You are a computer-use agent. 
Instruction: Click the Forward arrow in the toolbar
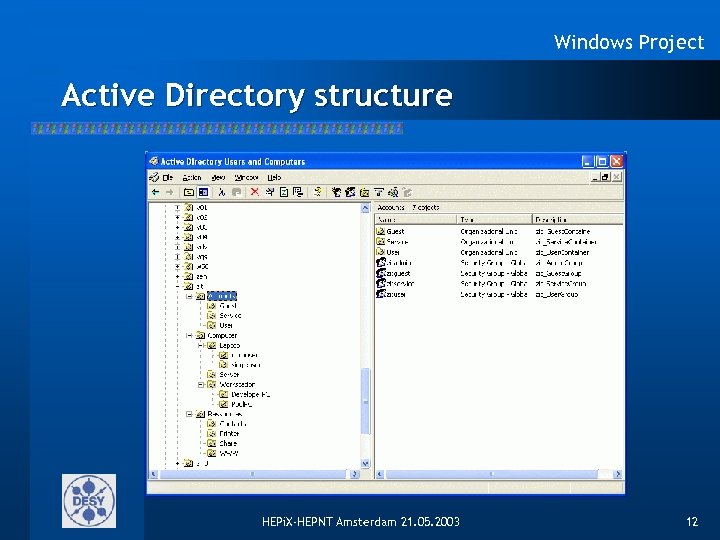click(x=169, y=192)
